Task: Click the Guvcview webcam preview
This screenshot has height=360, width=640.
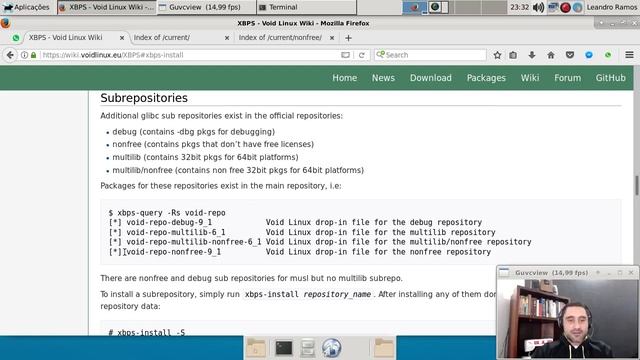Action: pyautogui.click(x=568, y=318)
